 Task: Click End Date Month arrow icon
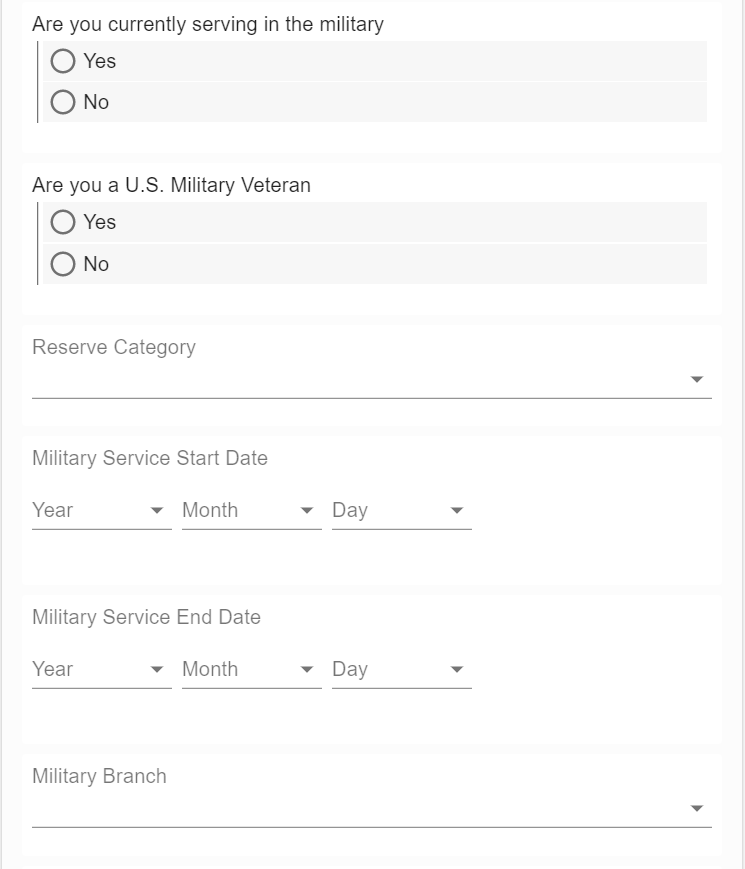pos(307,669)
